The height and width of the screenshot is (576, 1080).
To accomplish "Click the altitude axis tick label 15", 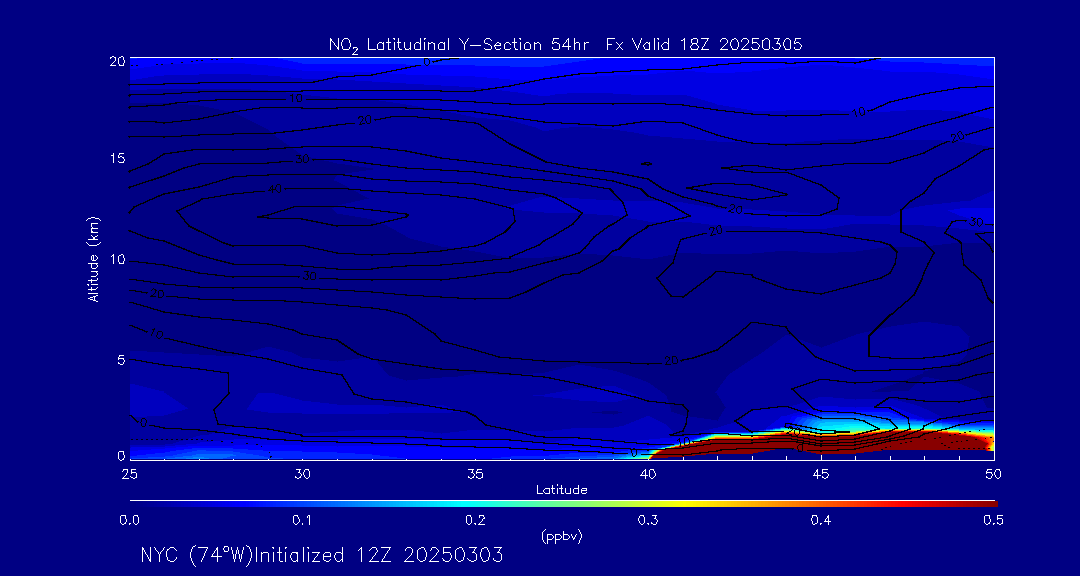I will [x=117, y=158].
